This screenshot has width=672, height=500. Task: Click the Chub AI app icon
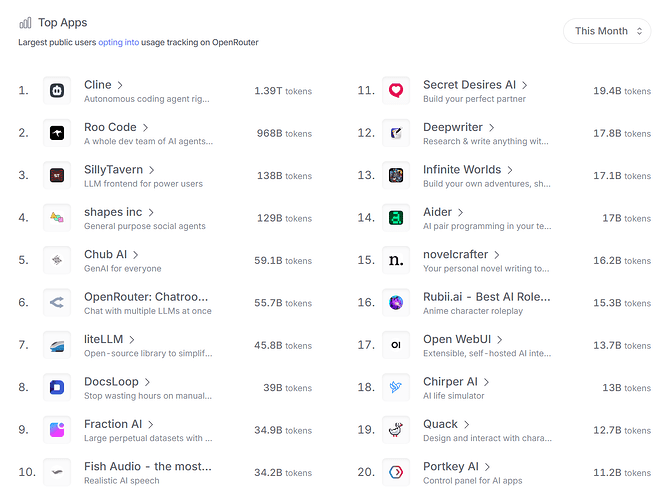57,260
